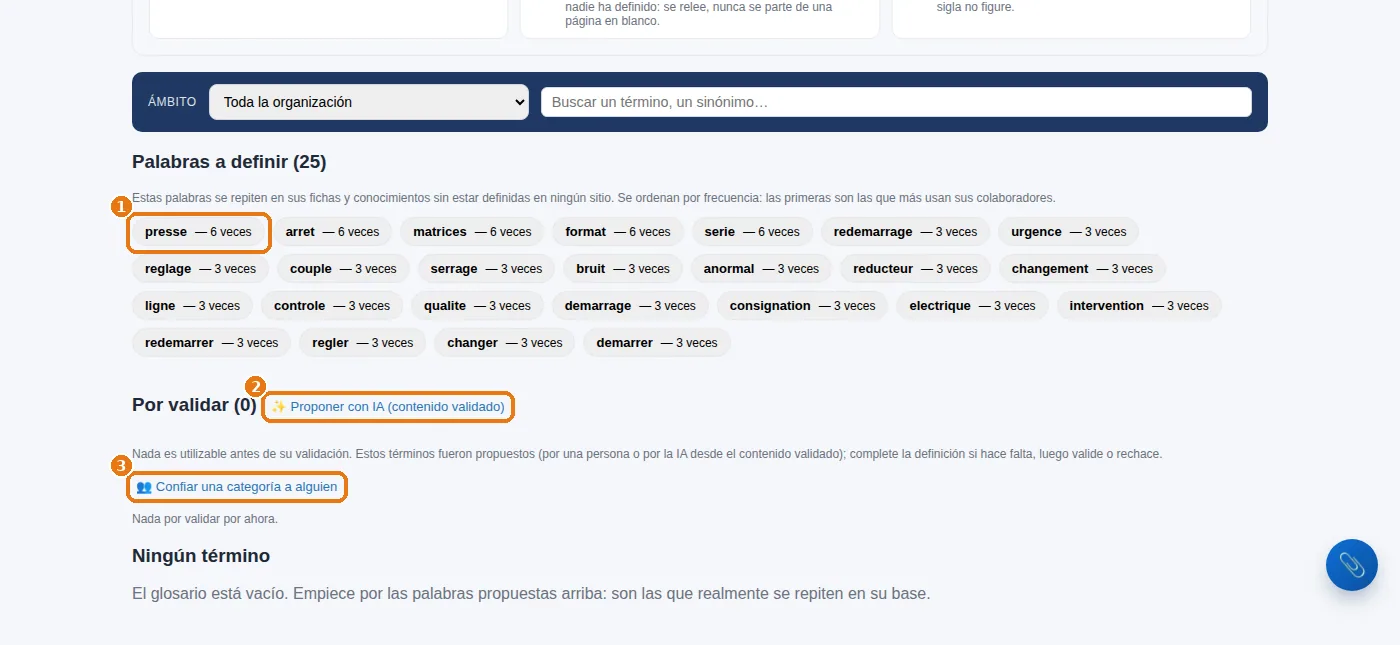Choose the 'matrices' word chip
The height and width of the screenshot is (645, 1400).
[472, 232]
